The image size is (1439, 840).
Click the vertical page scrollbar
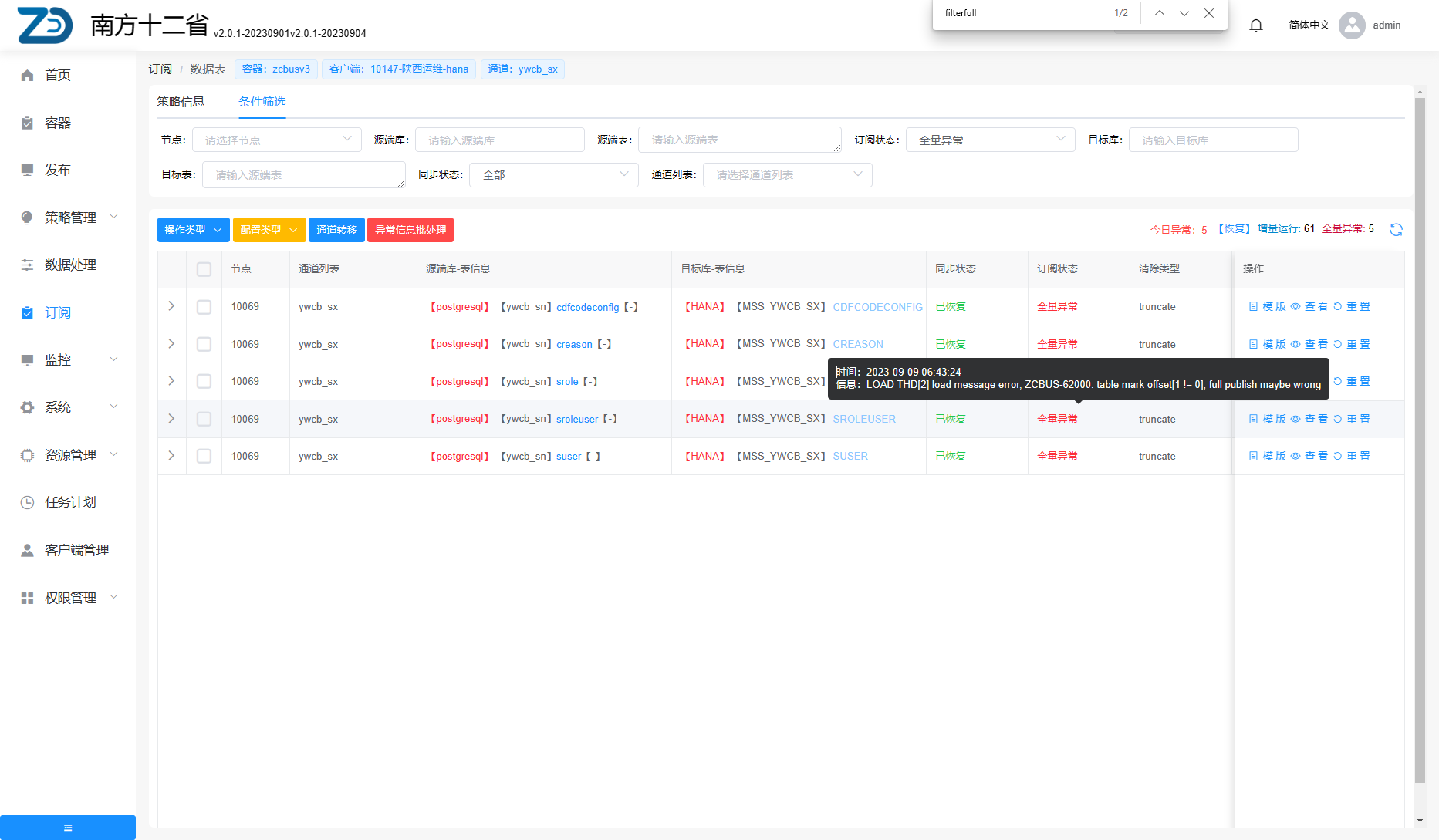click(x=1420, y=432)
